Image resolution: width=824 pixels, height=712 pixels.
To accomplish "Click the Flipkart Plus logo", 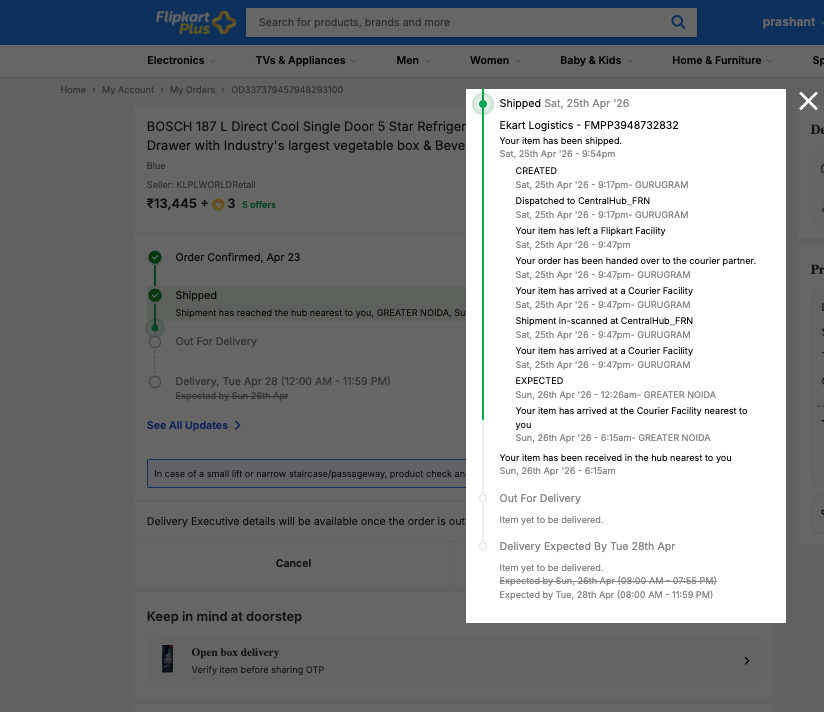I will click(x=195, y=22).
